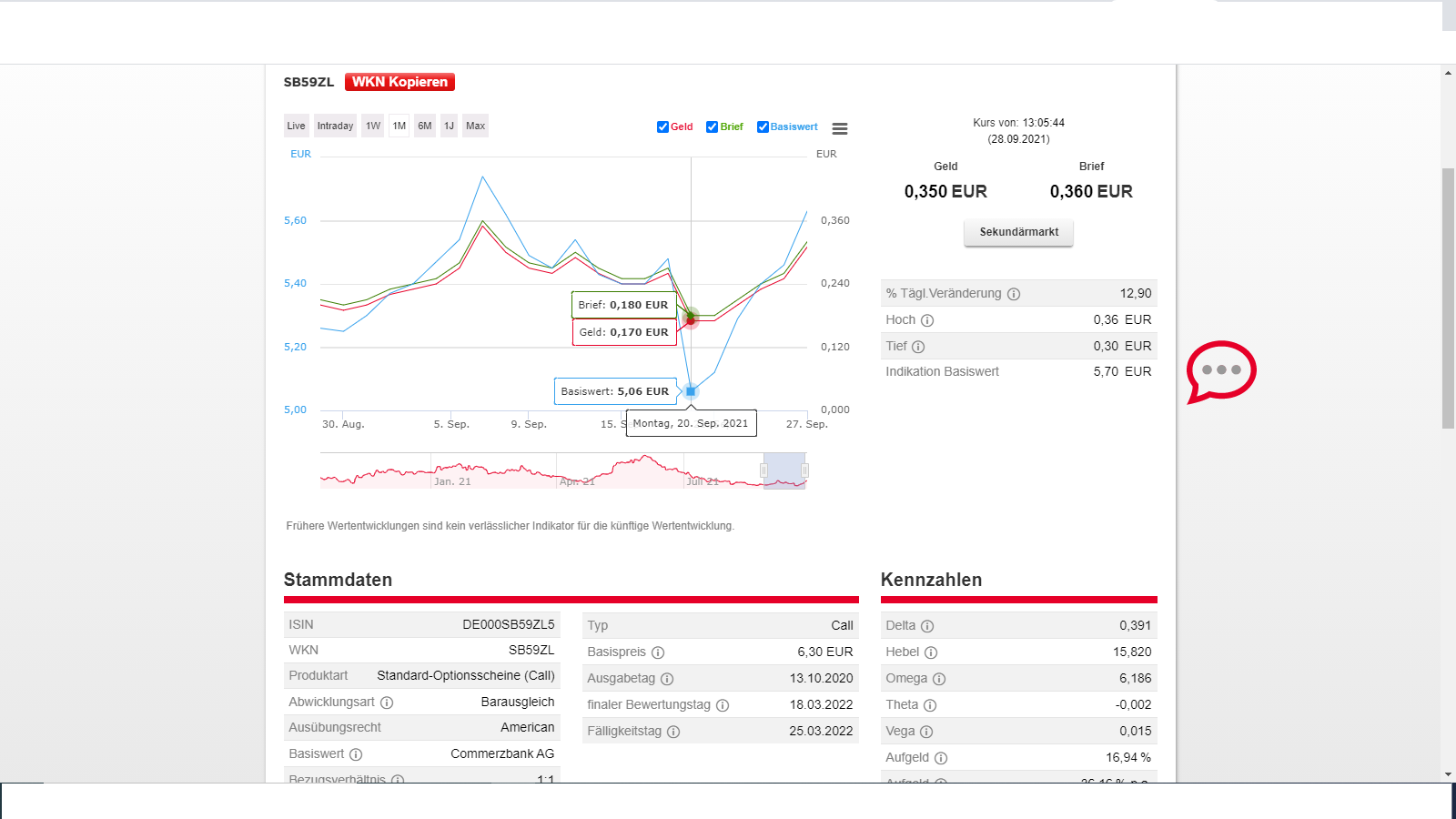Open the Sekundärmarkt page

[1018, 232]
